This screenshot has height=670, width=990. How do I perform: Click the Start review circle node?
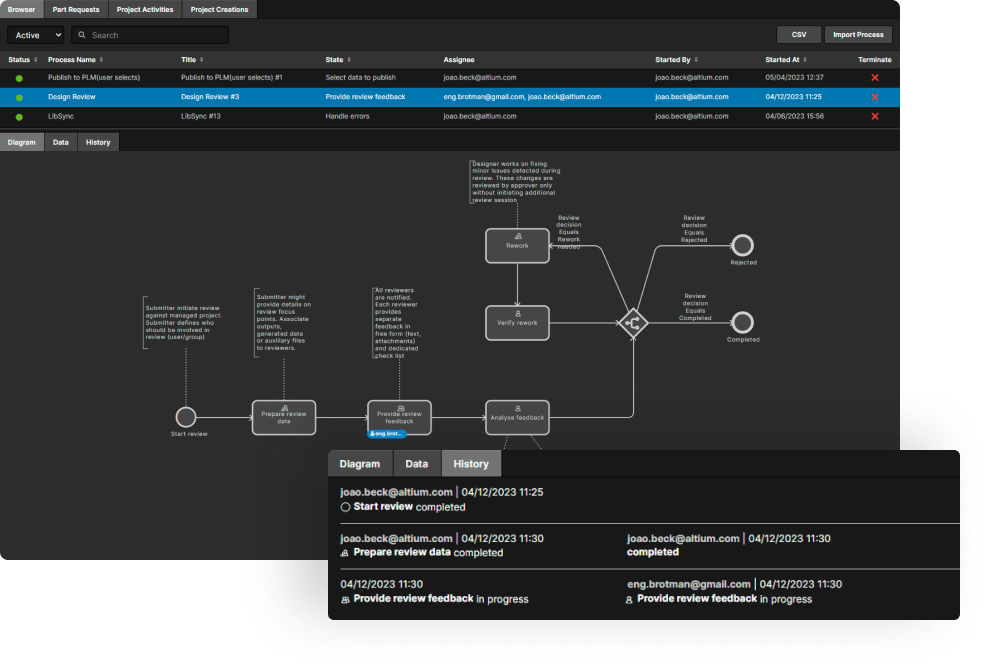tap(185, 418)
